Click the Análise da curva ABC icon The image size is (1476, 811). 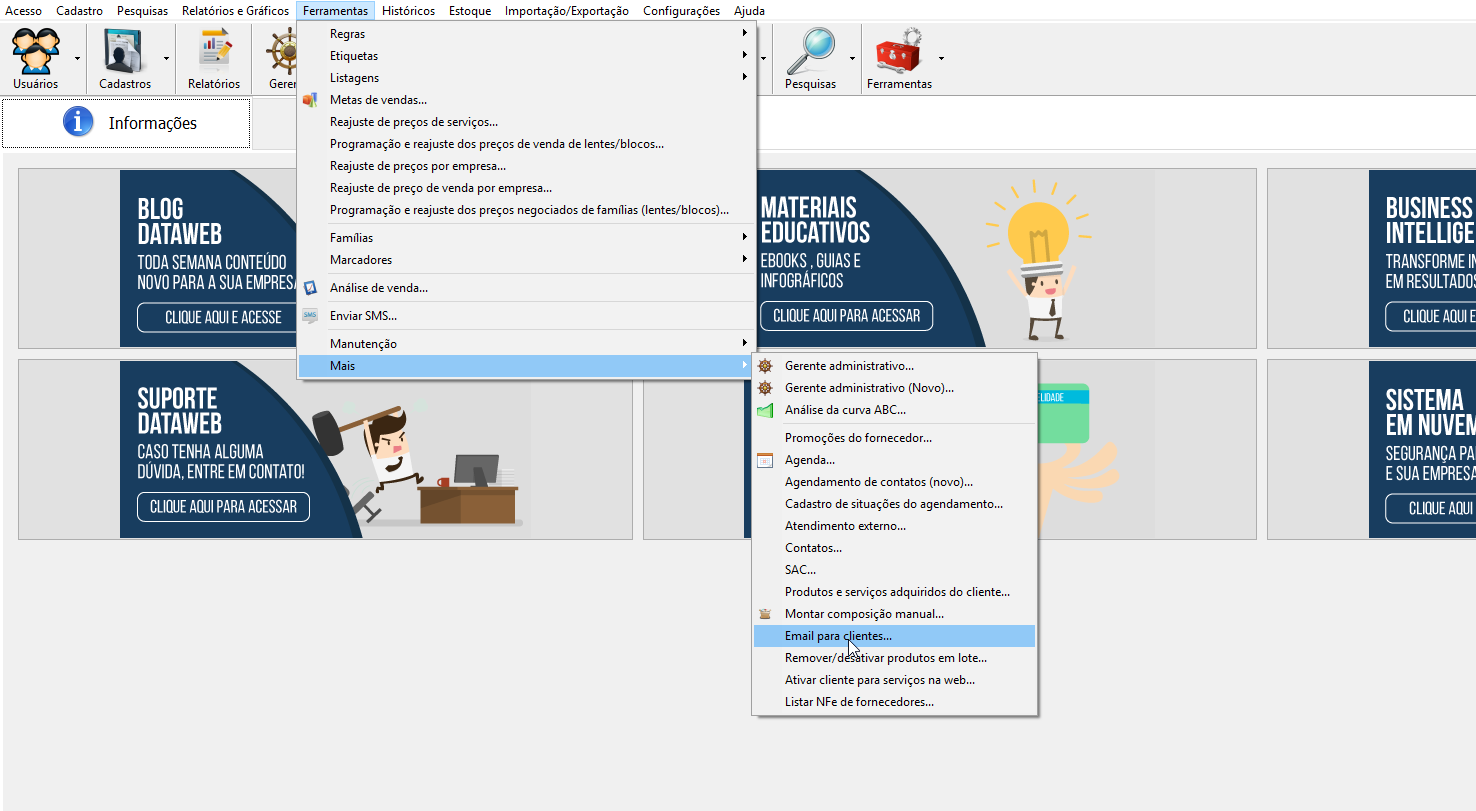tap(765, 410)
